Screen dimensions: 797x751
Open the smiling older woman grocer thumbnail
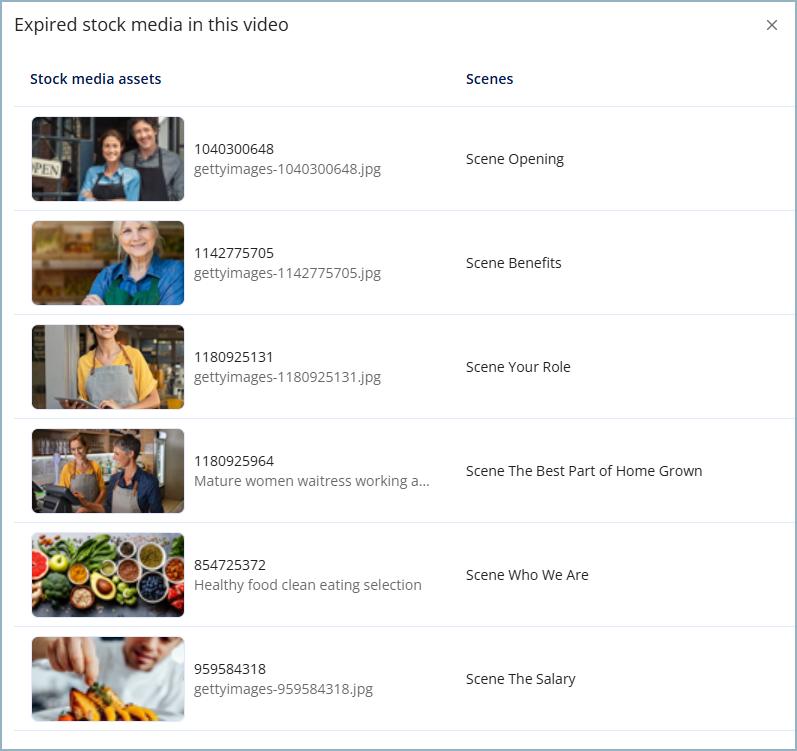point(108,263)
